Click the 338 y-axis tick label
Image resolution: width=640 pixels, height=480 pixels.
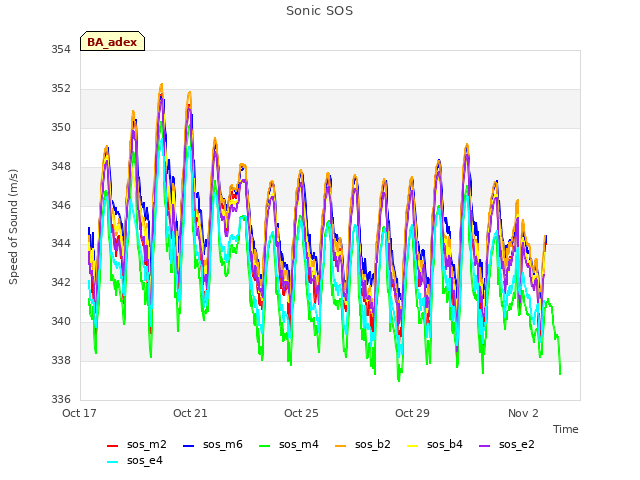click(x=61, y=360)
